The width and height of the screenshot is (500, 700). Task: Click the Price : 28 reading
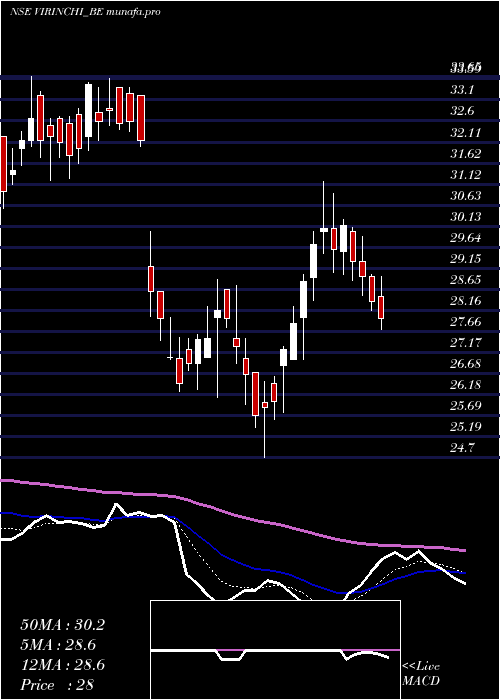pyautogui.click(x=57, y=685)
